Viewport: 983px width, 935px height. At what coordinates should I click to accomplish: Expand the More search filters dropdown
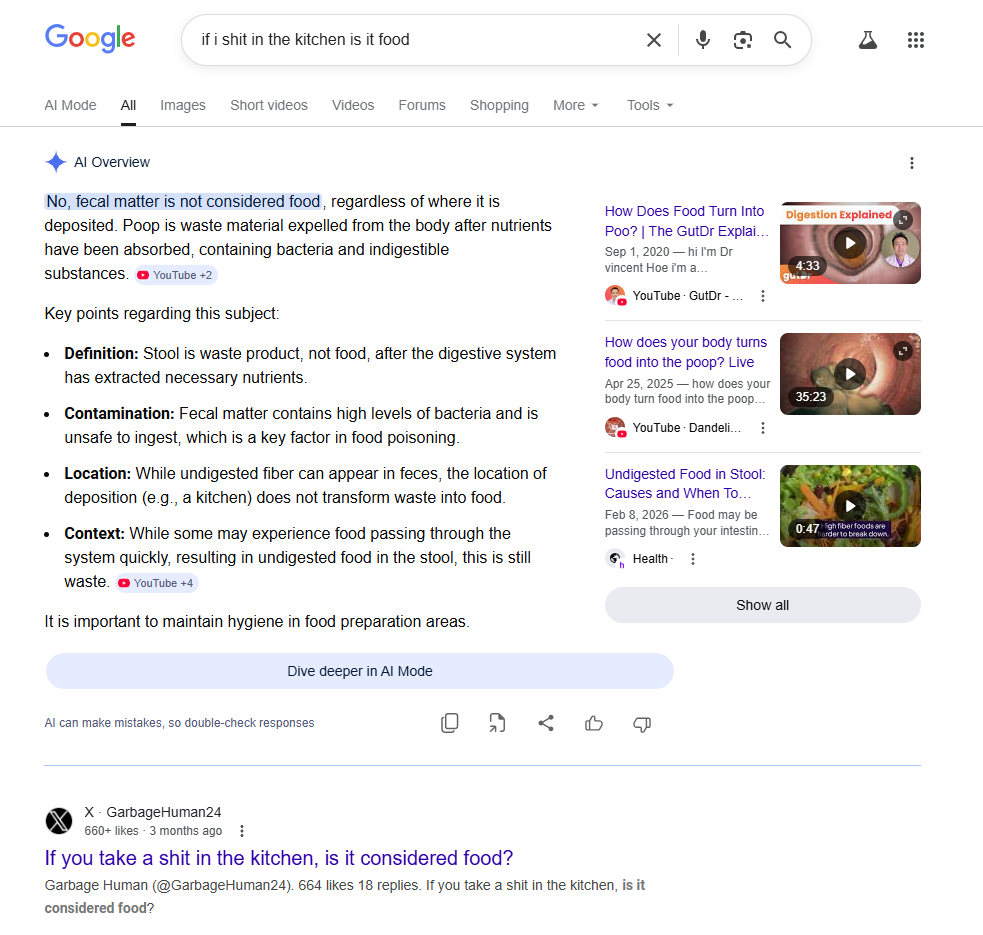pyautogui.click(x=576, y=105)
